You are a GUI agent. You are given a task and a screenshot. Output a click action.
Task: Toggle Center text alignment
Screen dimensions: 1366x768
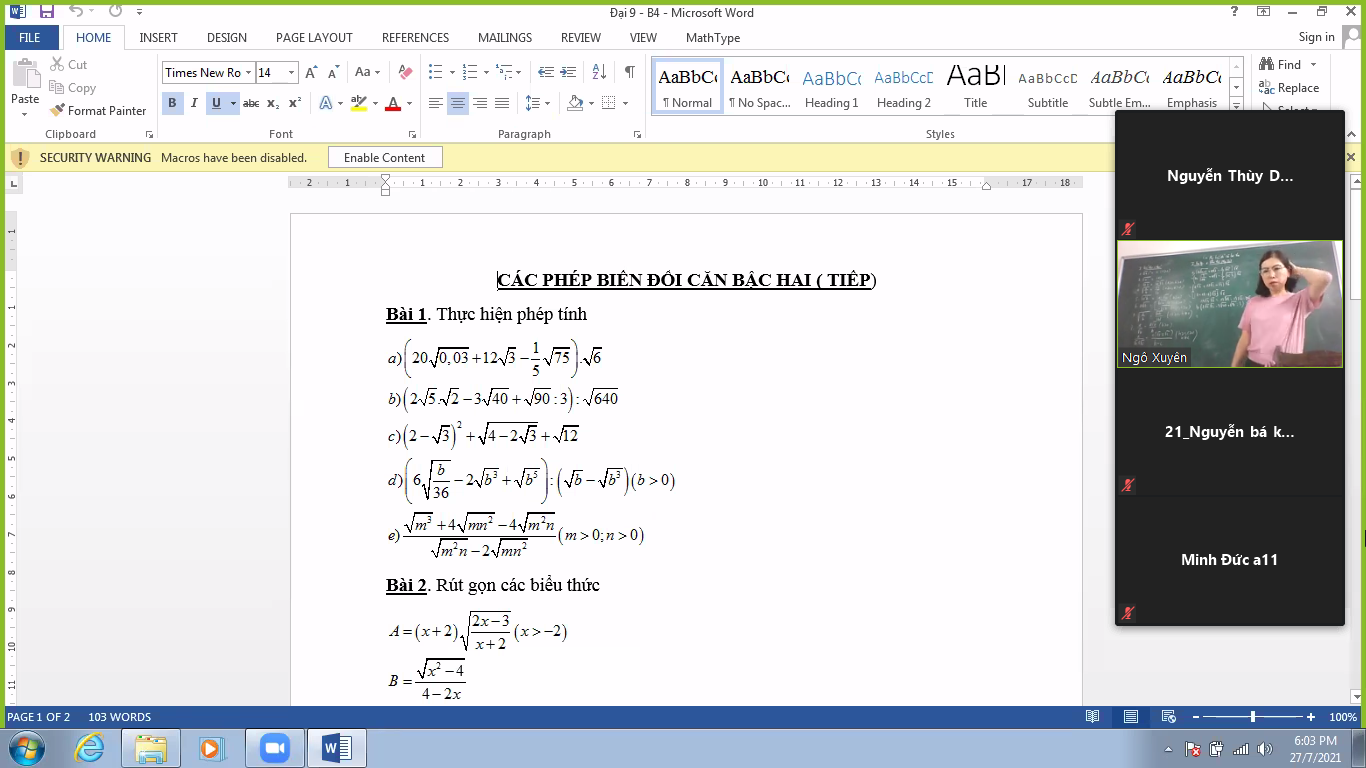458,103
